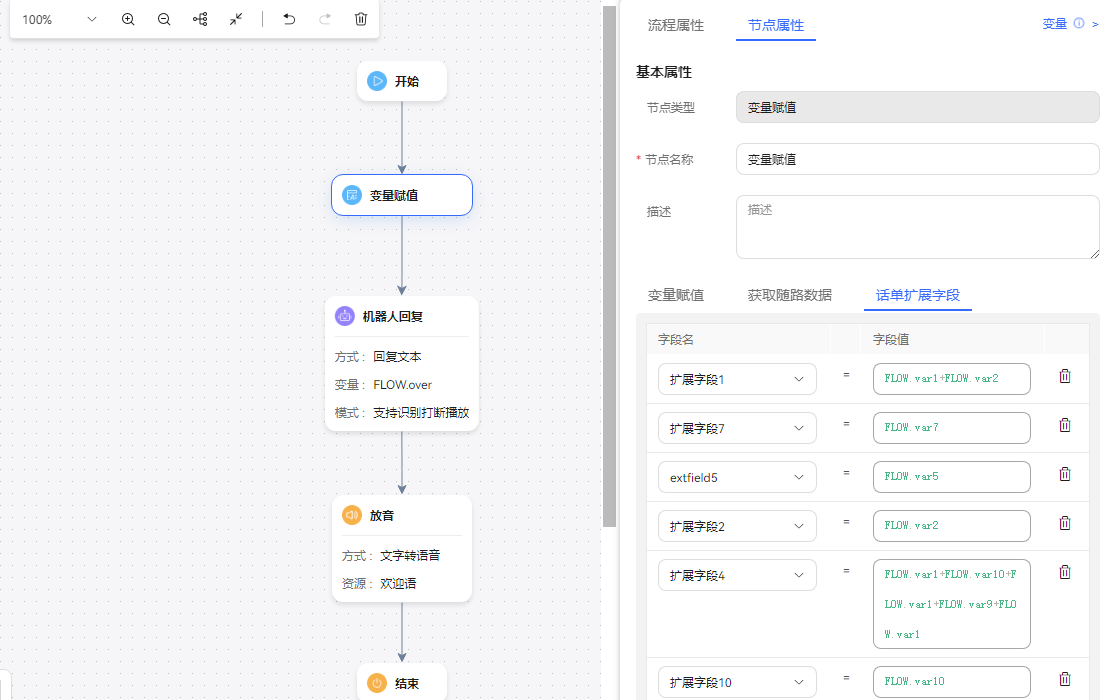This screenshot has width=1105, height=700.
Task: Delete the 扩展字段4 row
Action: pyautogui.click(x=1065, y=572)
